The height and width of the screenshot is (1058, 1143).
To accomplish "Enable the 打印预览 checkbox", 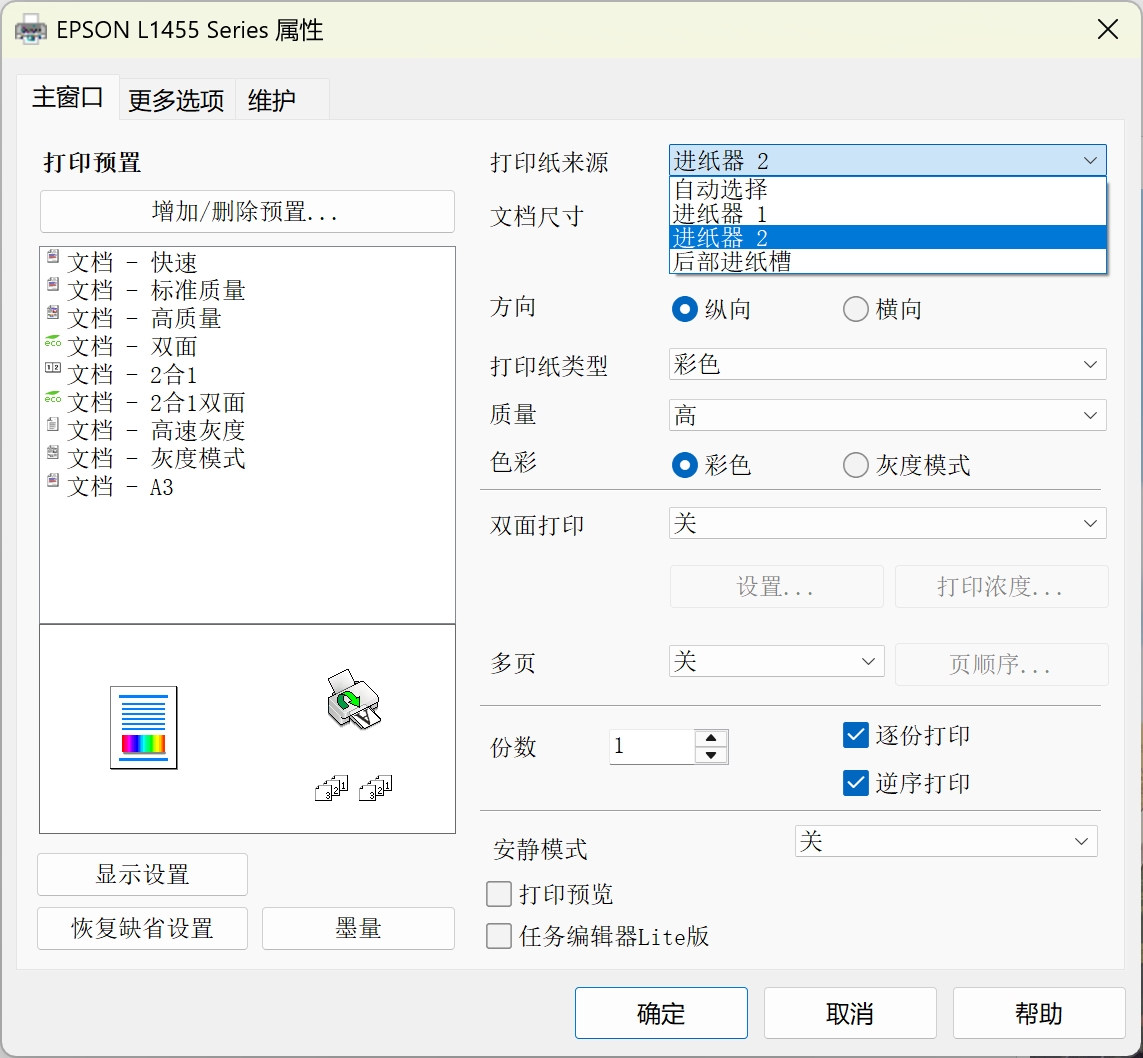I will click(498, 893).
